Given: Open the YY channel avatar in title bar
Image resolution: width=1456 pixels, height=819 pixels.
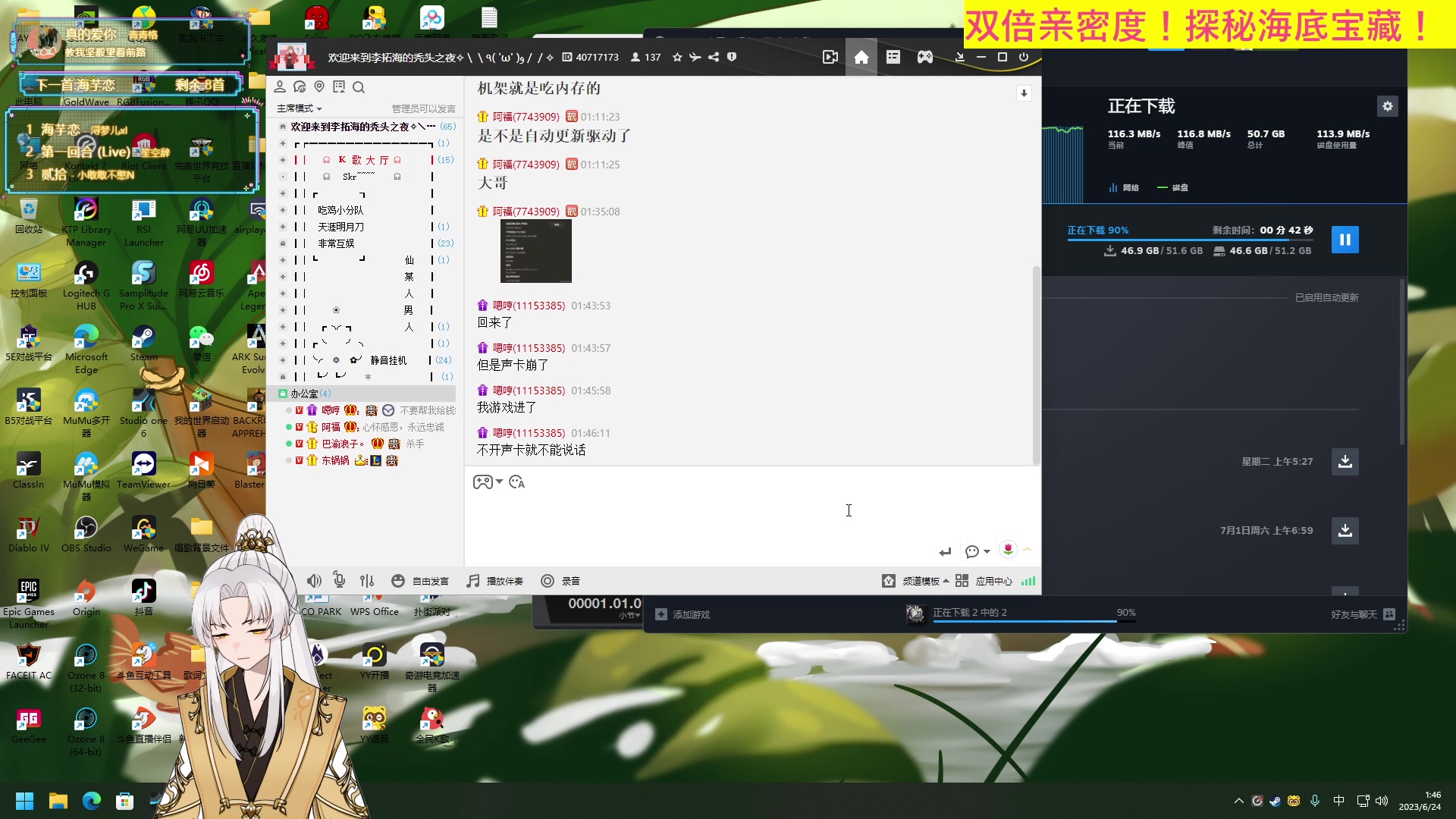Looking at the screenshot, I should [293, 57].
